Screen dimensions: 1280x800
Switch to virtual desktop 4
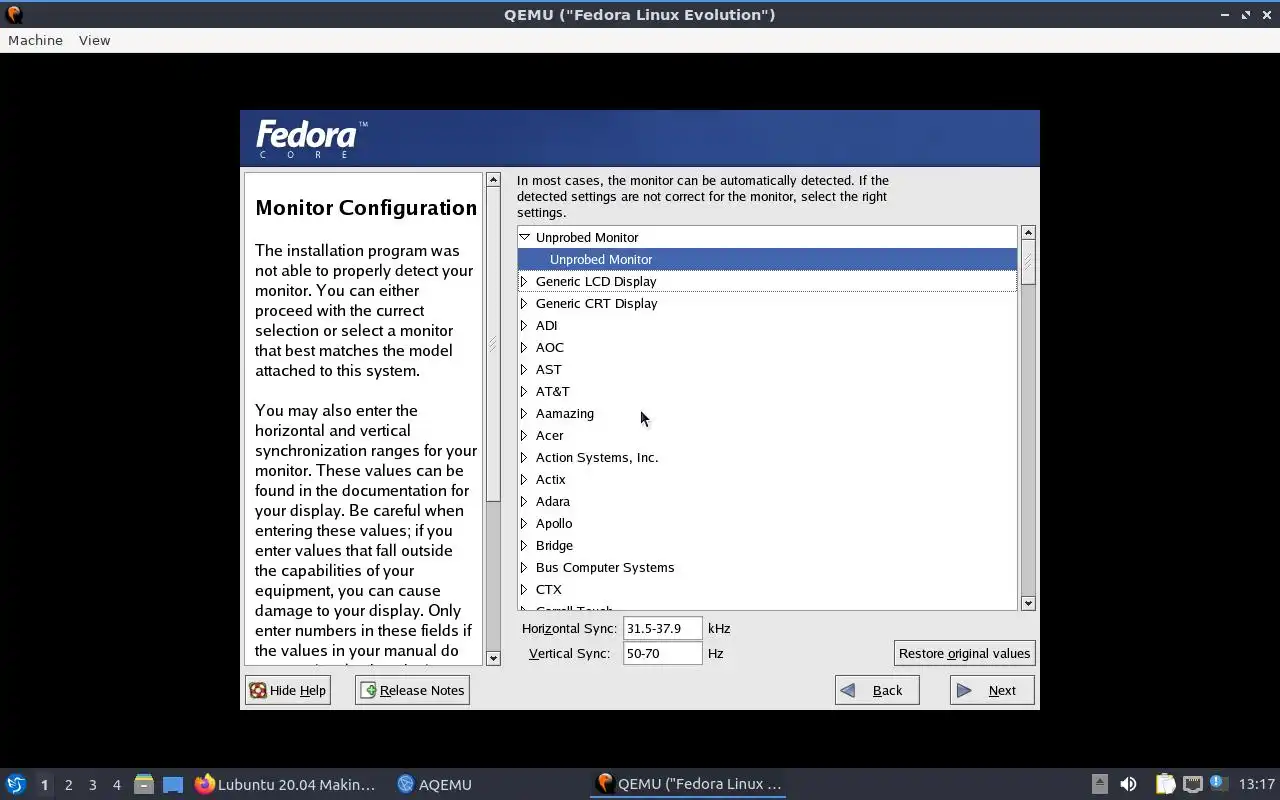click(116, 785)
